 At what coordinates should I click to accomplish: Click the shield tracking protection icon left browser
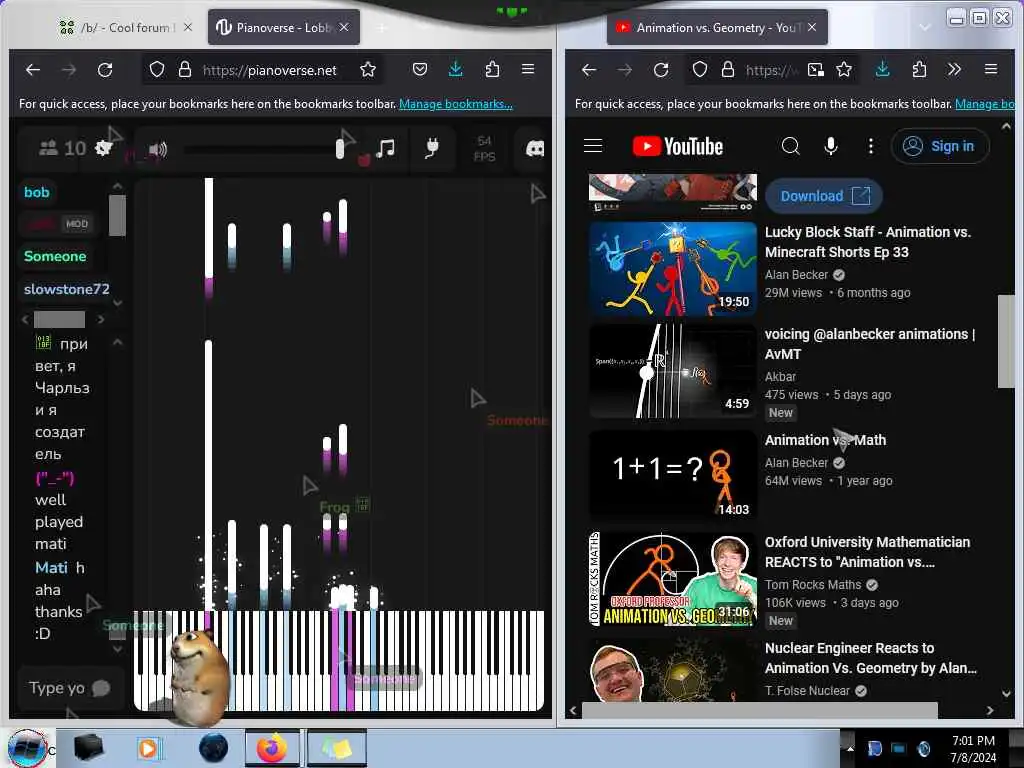pos(157,69)
